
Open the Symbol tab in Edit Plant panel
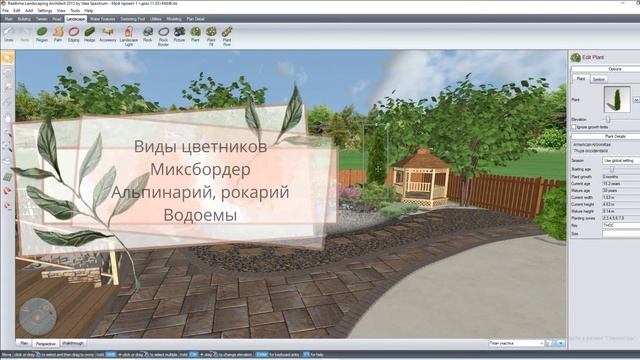[598, 79]
